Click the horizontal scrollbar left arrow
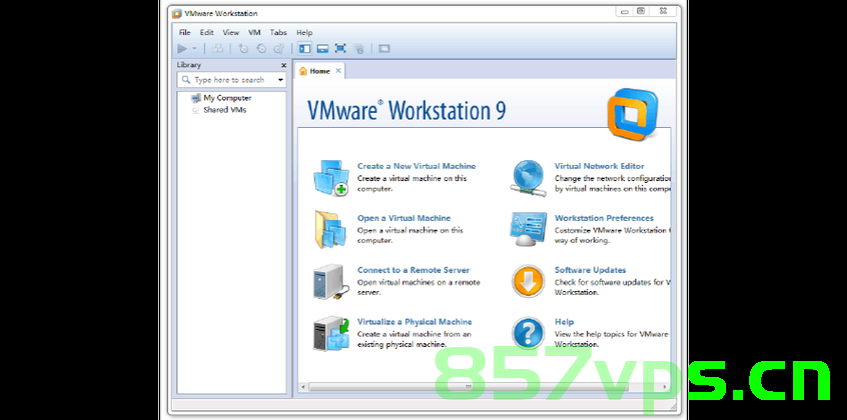 tap(303, 387)
